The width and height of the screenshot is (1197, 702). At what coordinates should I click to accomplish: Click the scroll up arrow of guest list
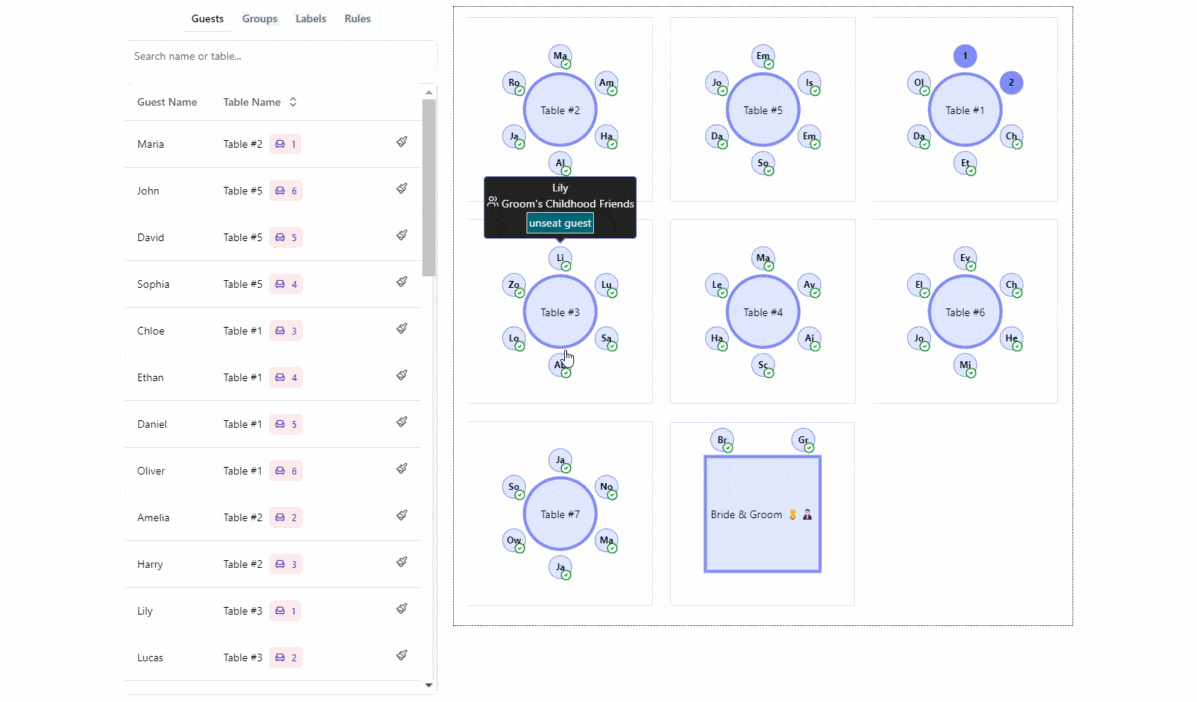point(429,92)
